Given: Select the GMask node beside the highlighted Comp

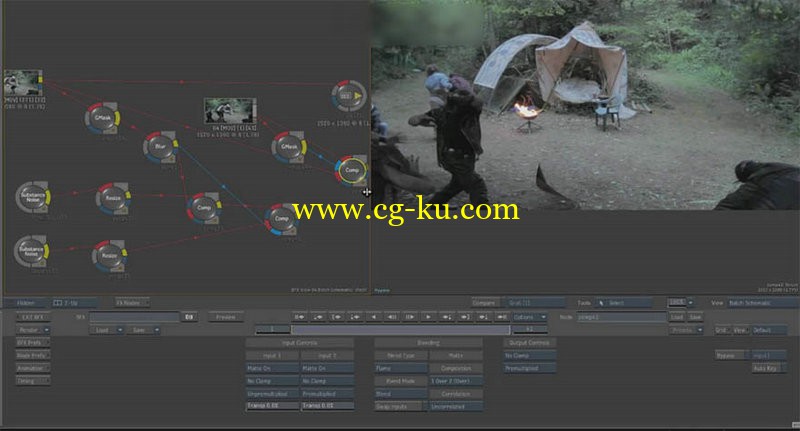Looking at the screenshot, I should pos(289,147).
